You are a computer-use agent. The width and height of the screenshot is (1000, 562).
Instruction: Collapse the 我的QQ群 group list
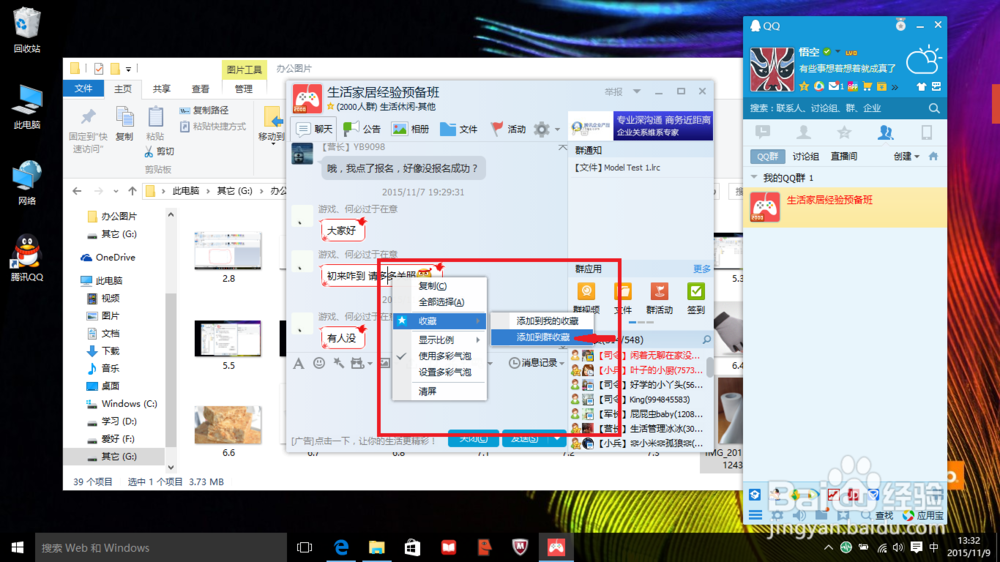point(754,178)
